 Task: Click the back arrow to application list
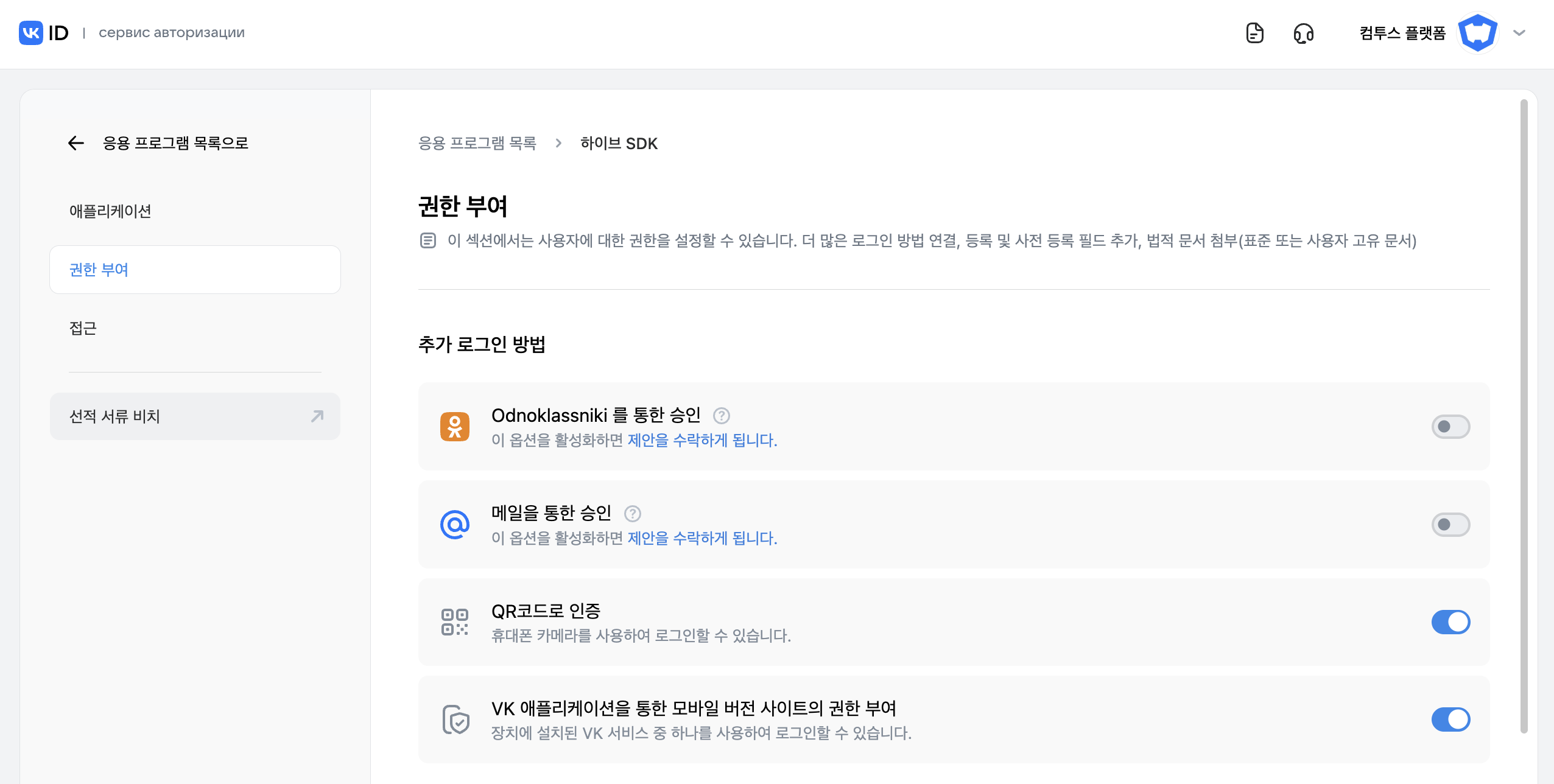click(76, 143)
